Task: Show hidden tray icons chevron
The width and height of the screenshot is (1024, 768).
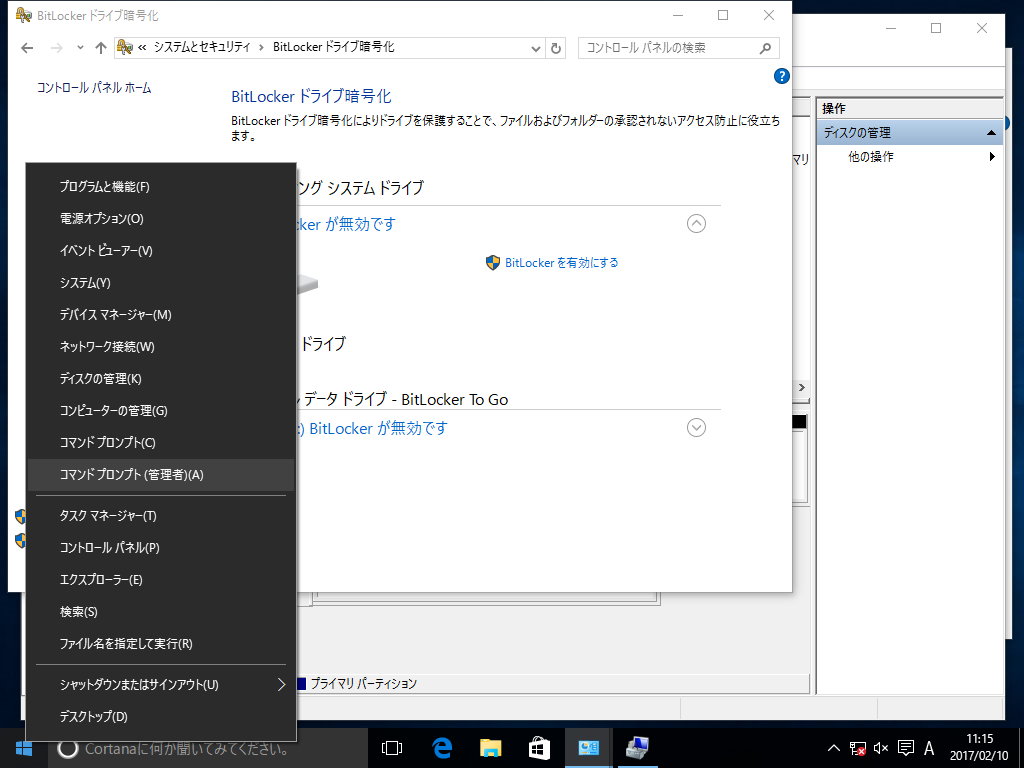Action: 833,748
